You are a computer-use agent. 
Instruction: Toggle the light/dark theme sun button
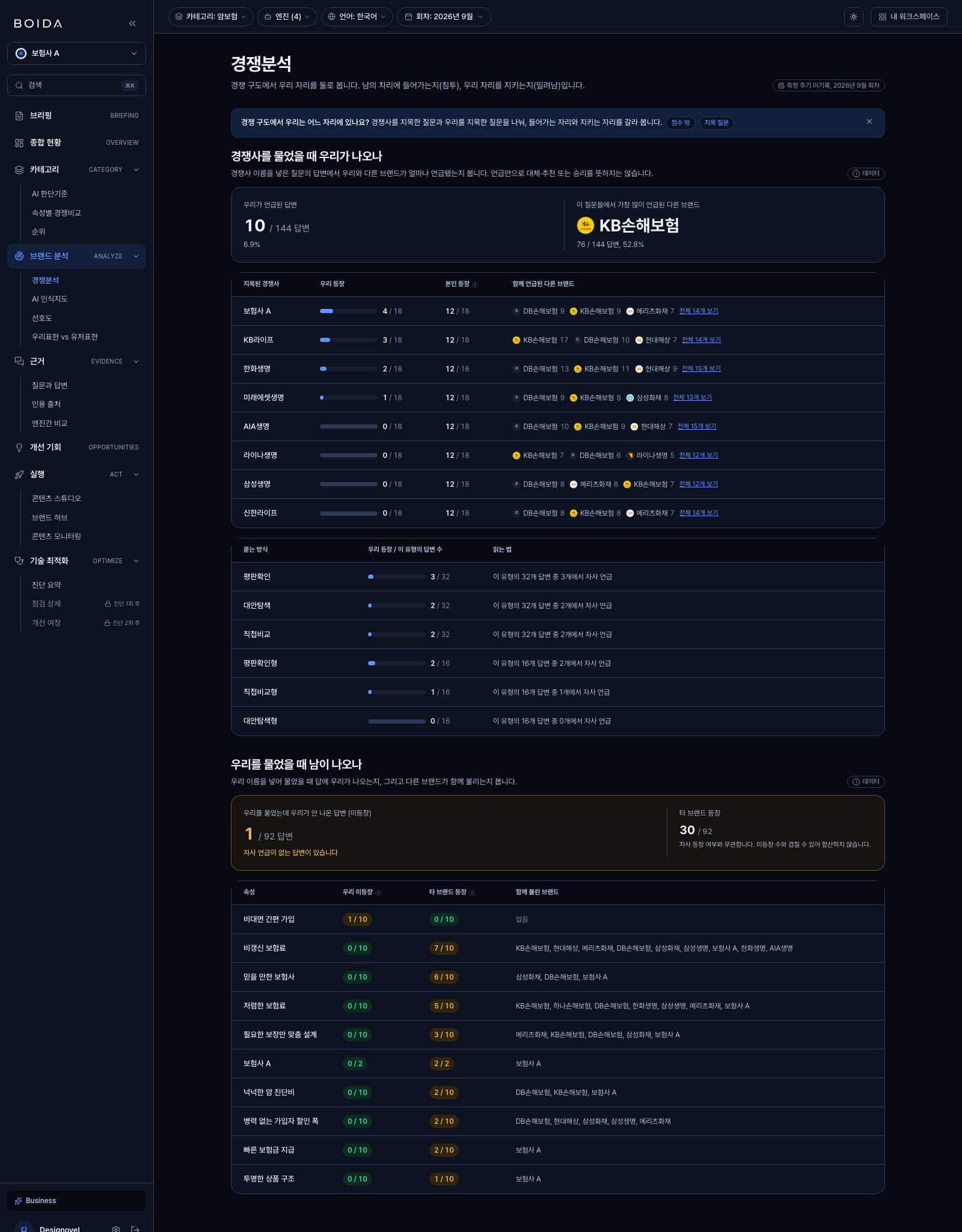tap(854, 17)
